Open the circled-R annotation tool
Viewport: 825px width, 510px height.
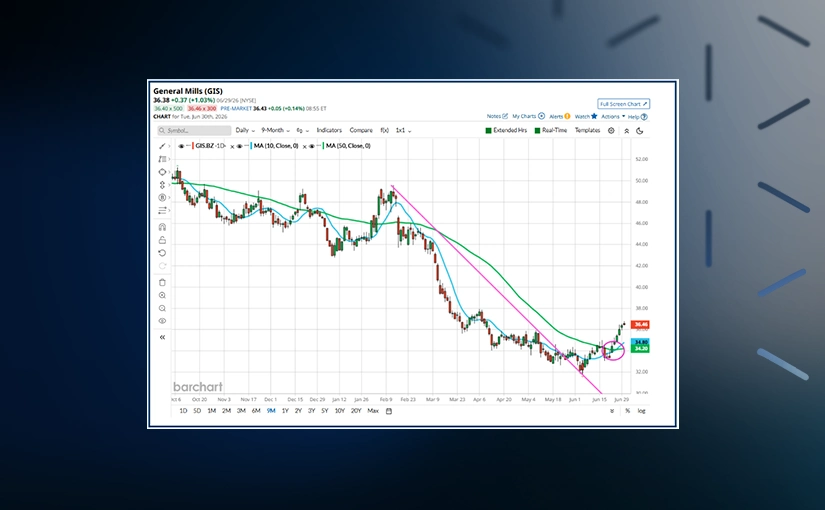pos(162,197)
